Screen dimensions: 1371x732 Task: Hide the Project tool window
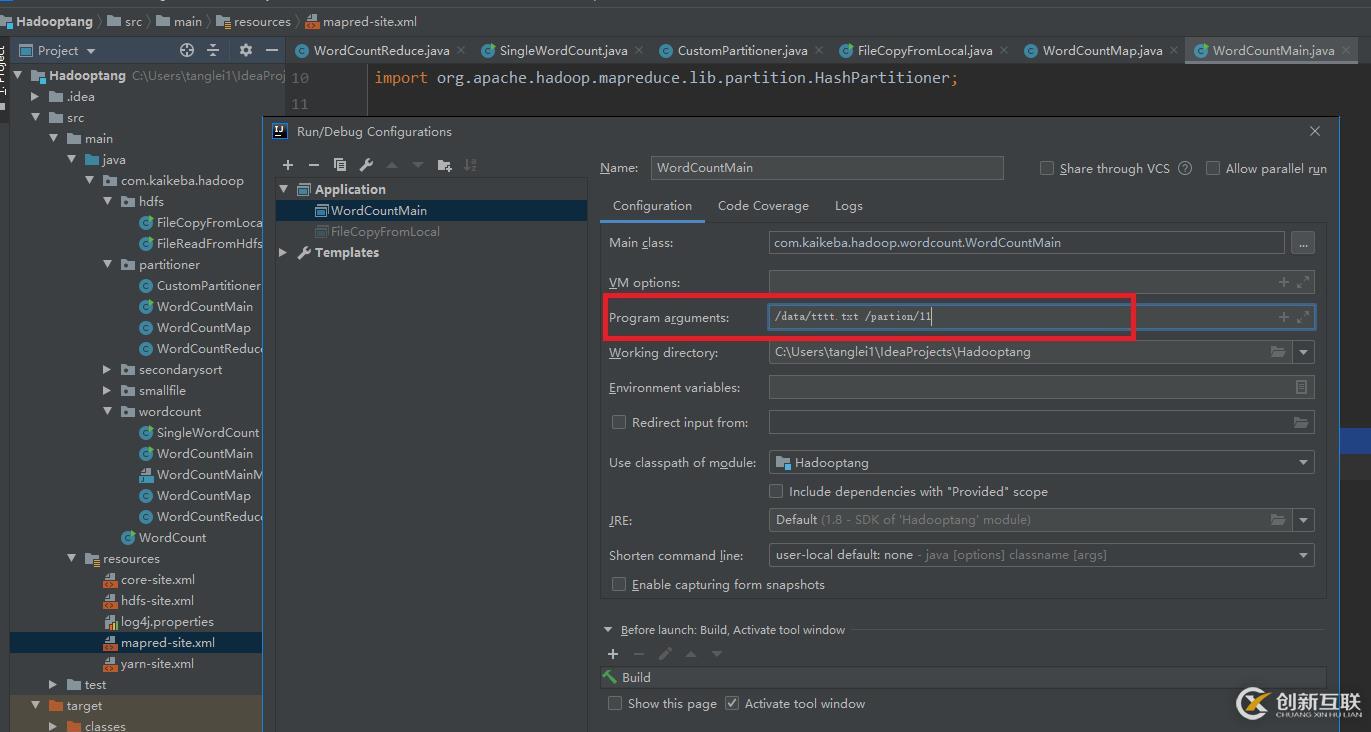[271, 50]
